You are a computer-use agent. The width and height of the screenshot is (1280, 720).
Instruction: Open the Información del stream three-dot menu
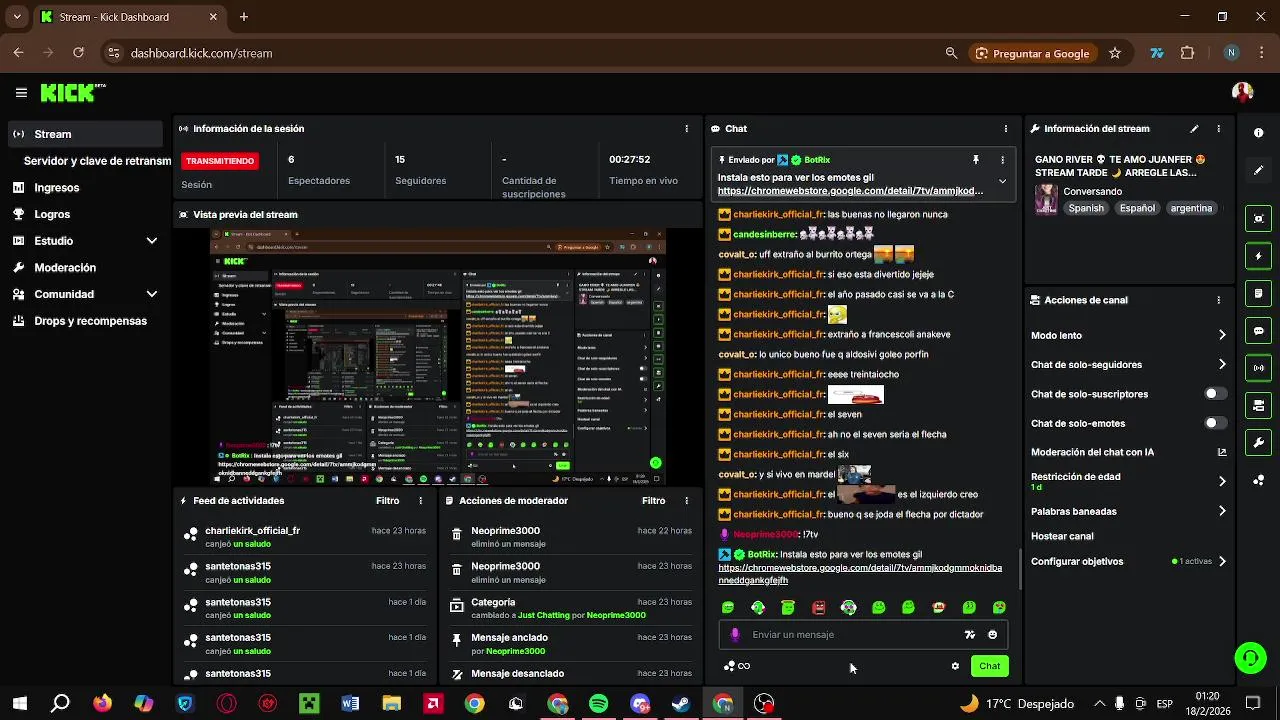click(1218, 129)
